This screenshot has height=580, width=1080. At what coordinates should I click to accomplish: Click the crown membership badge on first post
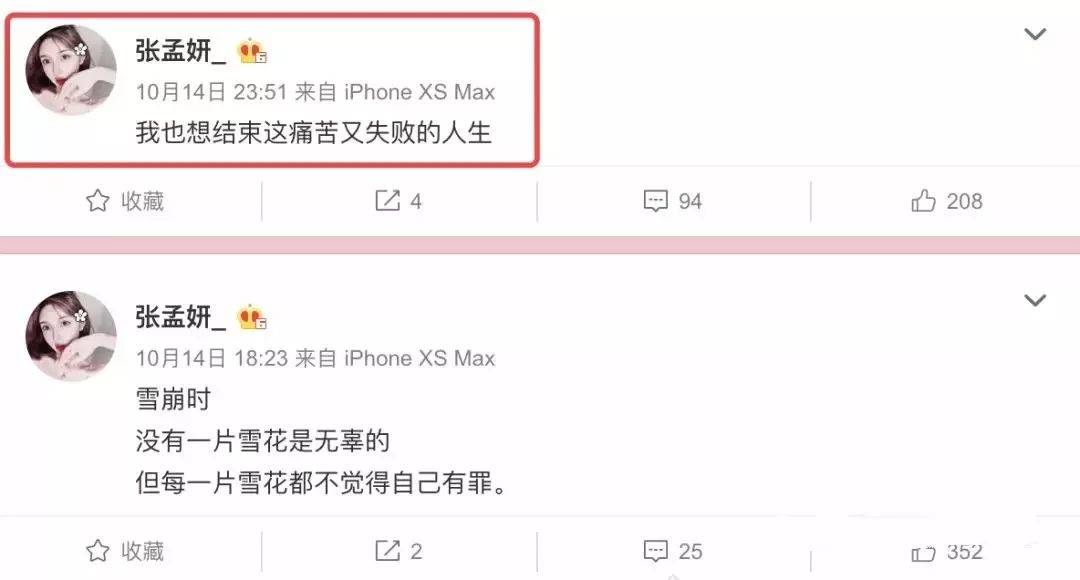pyautogui.click(x=252, y=52)
